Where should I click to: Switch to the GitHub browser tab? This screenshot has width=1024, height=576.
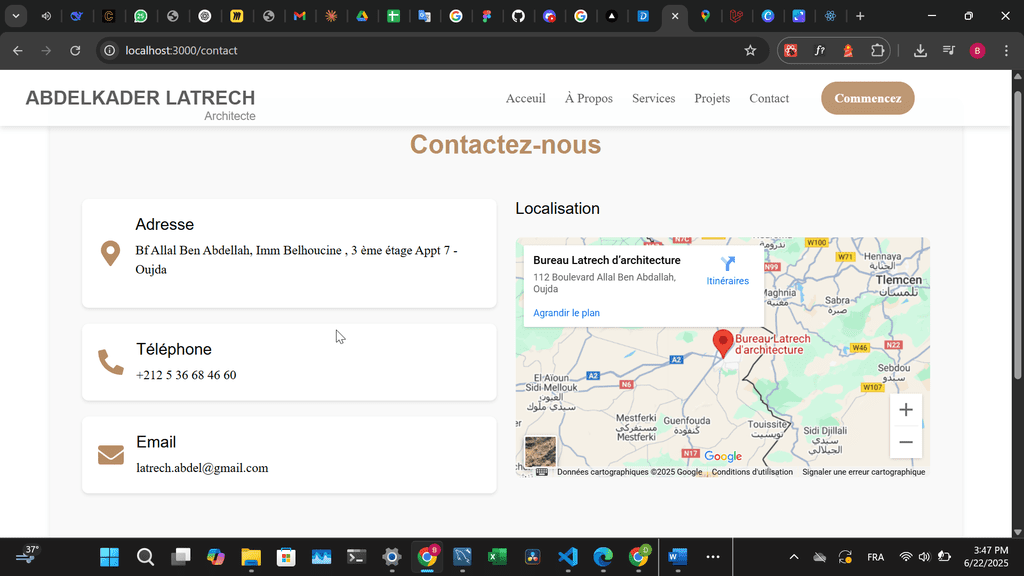519,16
